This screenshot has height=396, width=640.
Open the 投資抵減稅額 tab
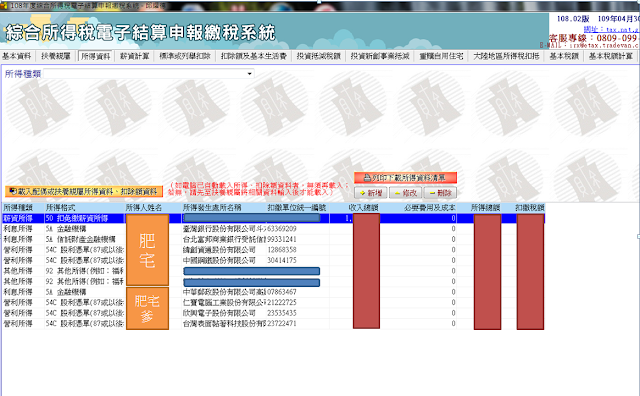tap(318, 56)
